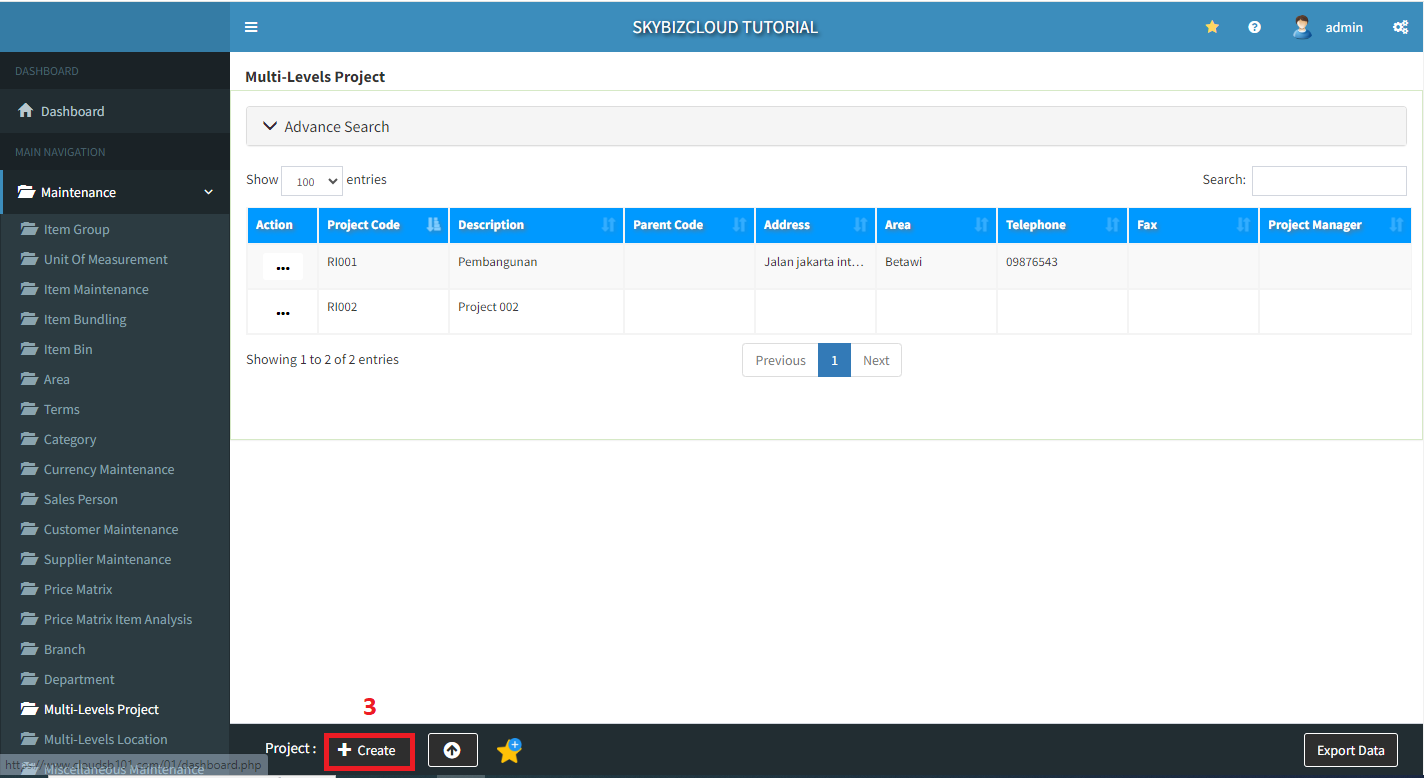Click the hamburger menu icon in header

click(x=251, y=27)
